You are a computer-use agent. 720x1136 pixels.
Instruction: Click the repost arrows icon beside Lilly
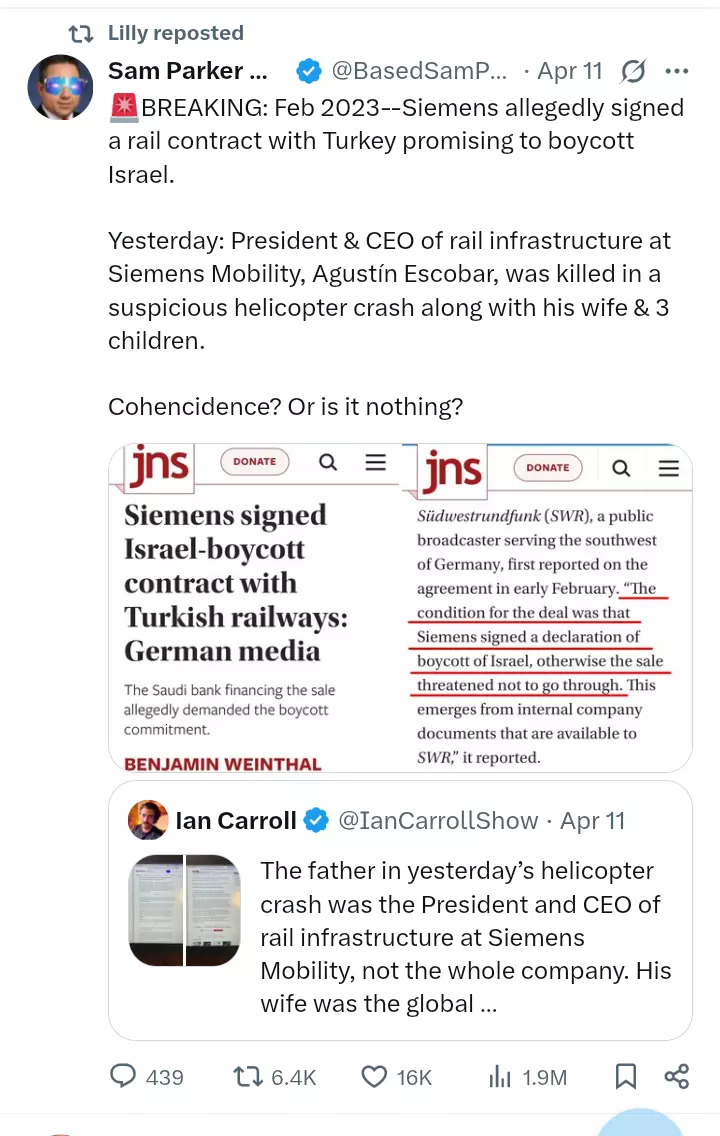point(80,33)
